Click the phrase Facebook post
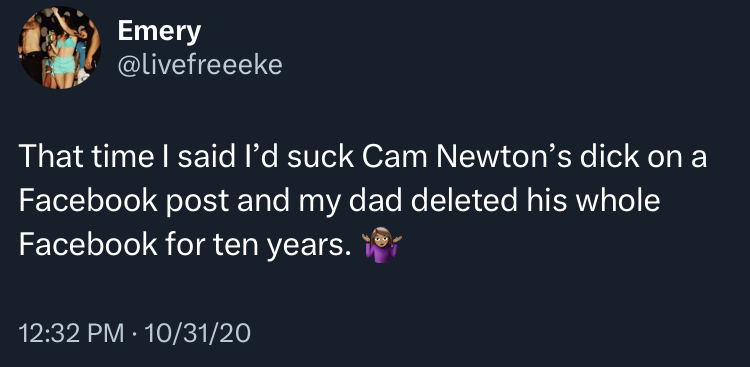The image size is (750, 367). click(x=124, y=201)
